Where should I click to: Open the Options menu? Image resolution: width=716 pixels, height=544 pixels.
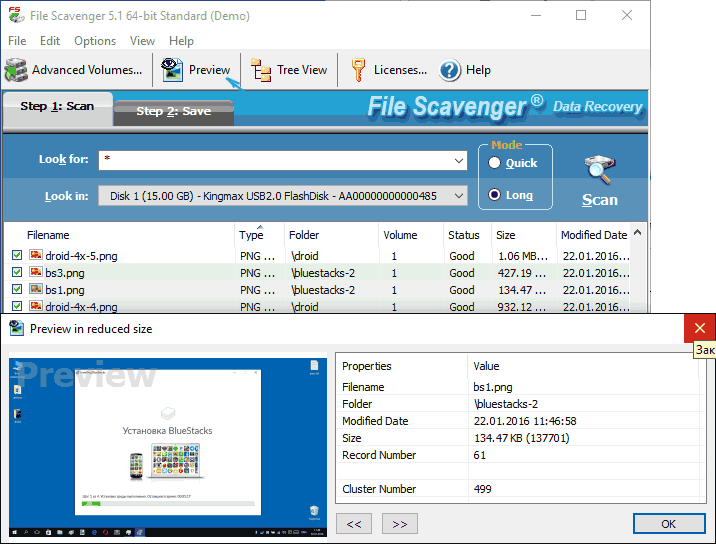[x=95, y=41]
